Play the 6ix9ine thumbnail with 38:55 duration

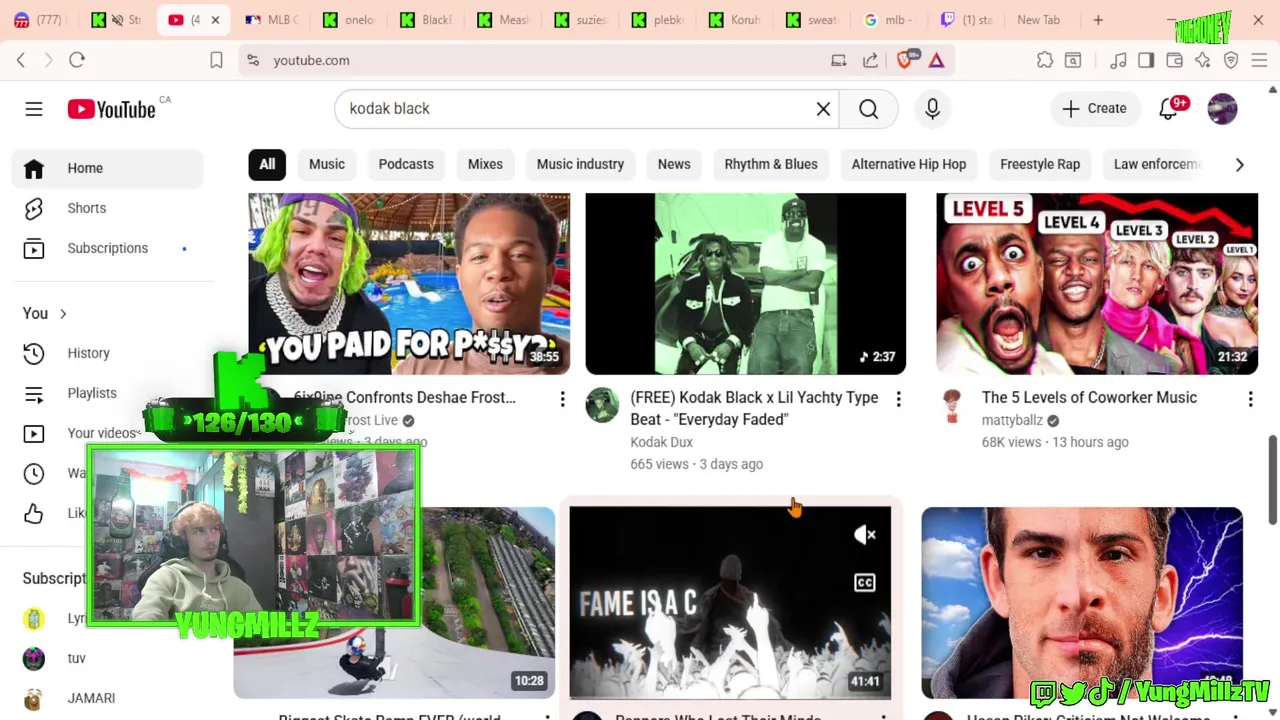click(409, 284)
